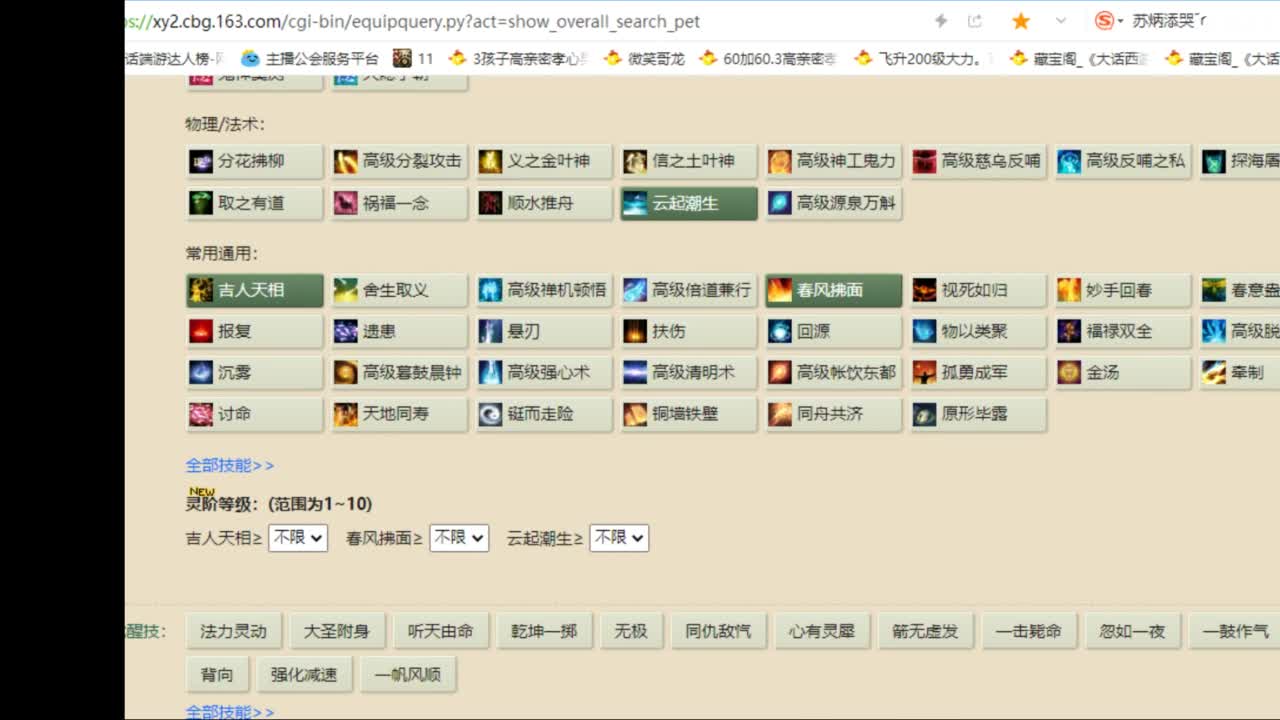
Task: Toggle the 箭无虚发 awakening skill
Action: click(x=926, y=631)
